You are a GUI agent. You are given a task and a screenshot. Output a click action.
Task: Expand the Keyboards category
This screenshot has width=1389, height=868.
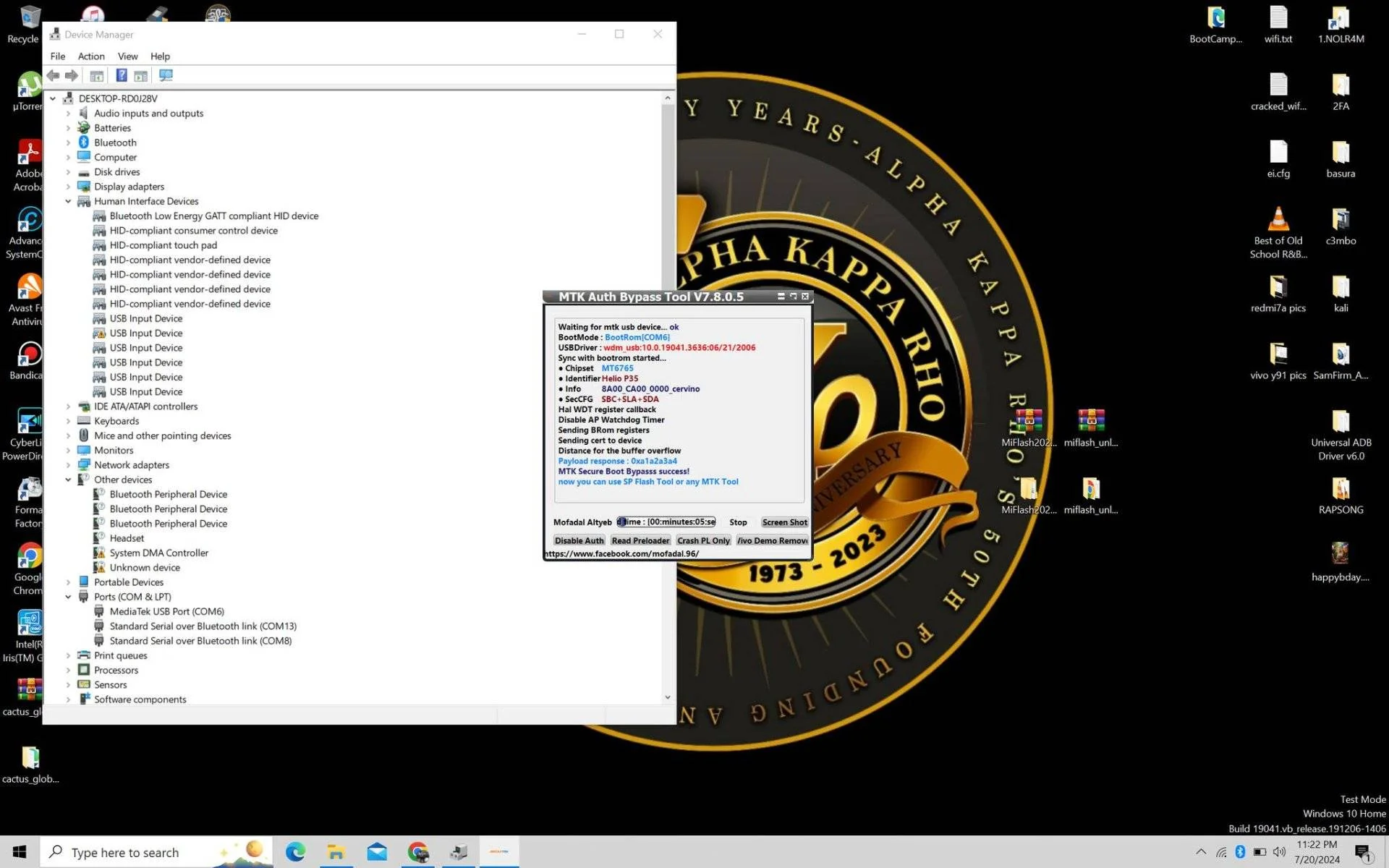click(68, 421)
